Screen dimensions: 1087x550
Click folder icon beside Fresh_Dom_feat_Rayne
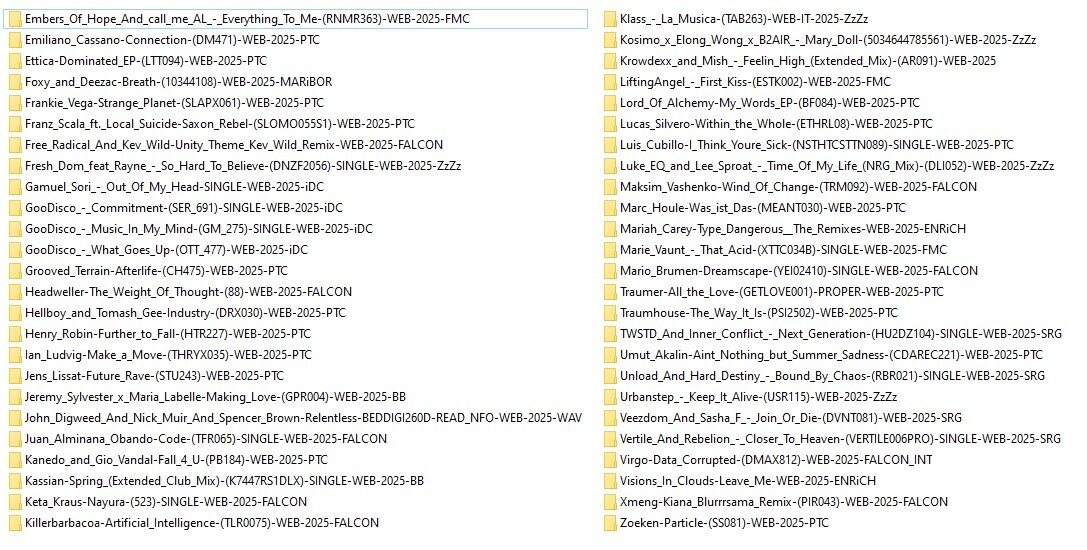click(15, 166)
